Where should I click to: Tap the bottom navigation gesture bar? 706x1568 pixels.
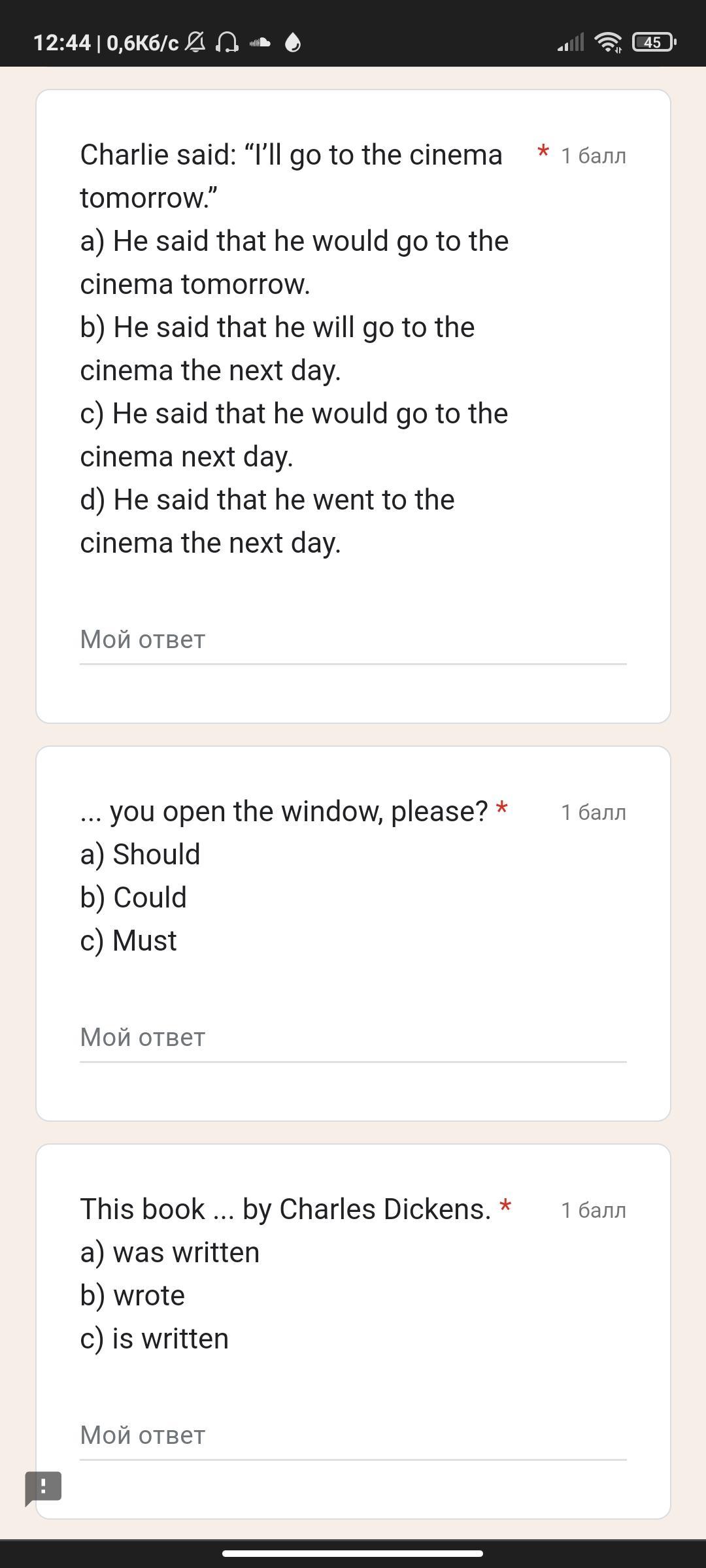point(353,1553)
